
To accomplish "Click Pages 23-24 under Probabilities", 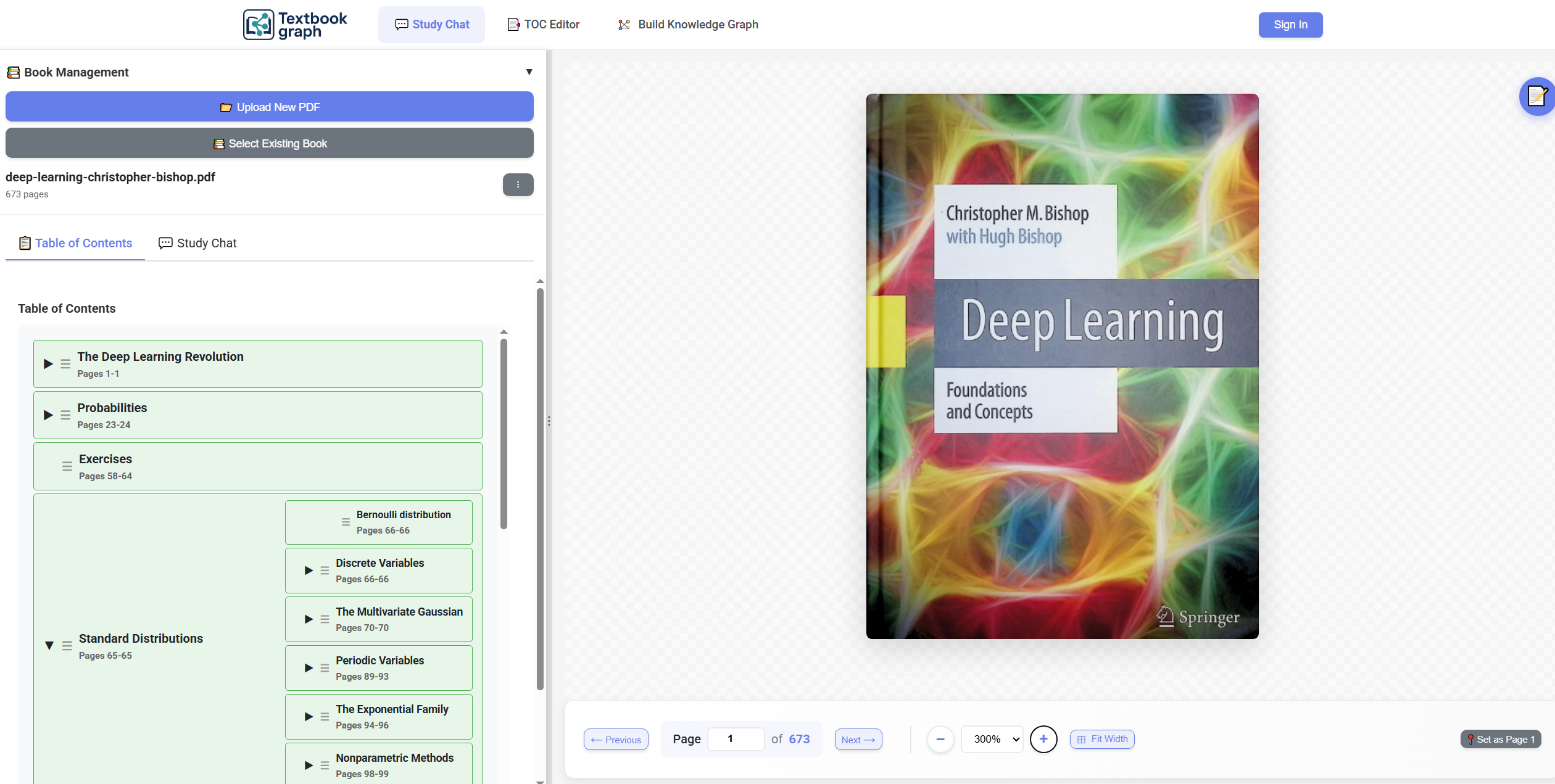I will click(104, 425).
